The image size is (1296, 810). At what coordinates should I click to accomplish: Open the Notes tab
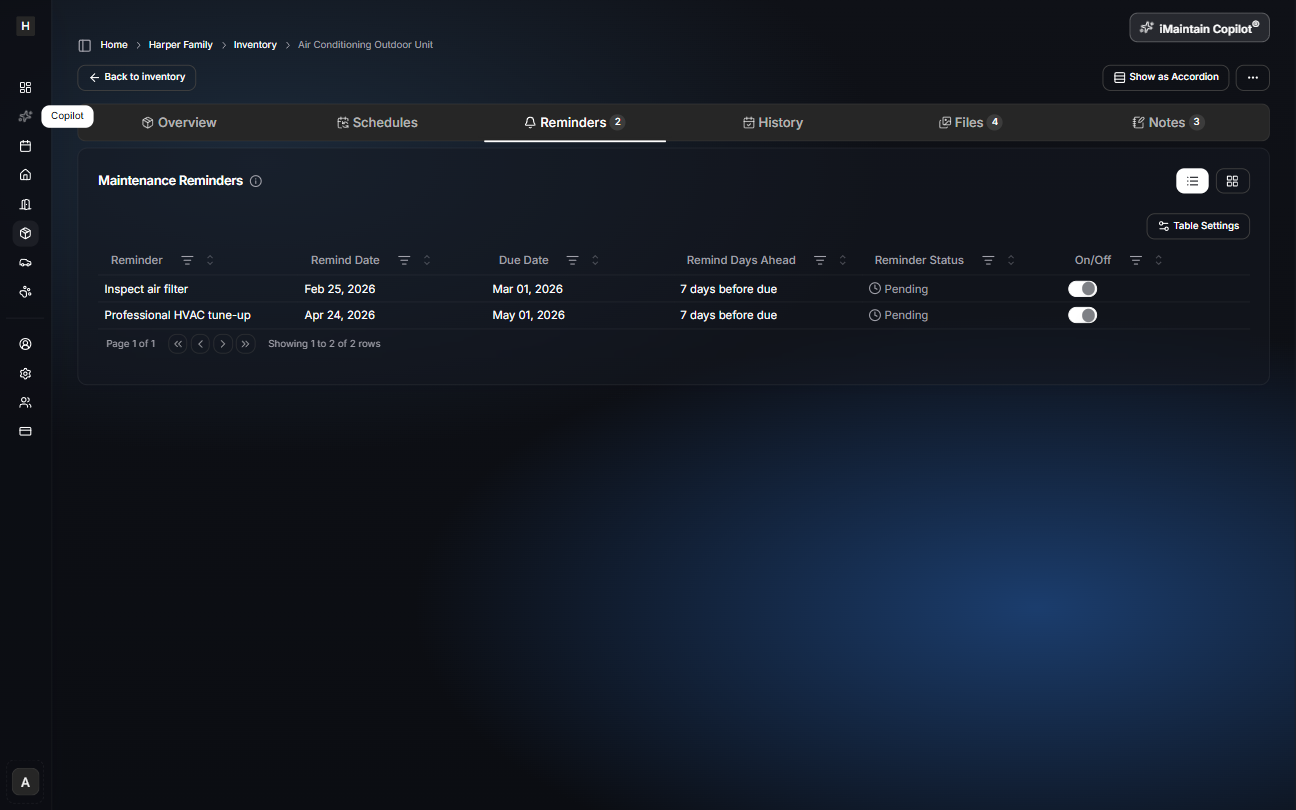pyautogui.click(x=1167, y=122)
